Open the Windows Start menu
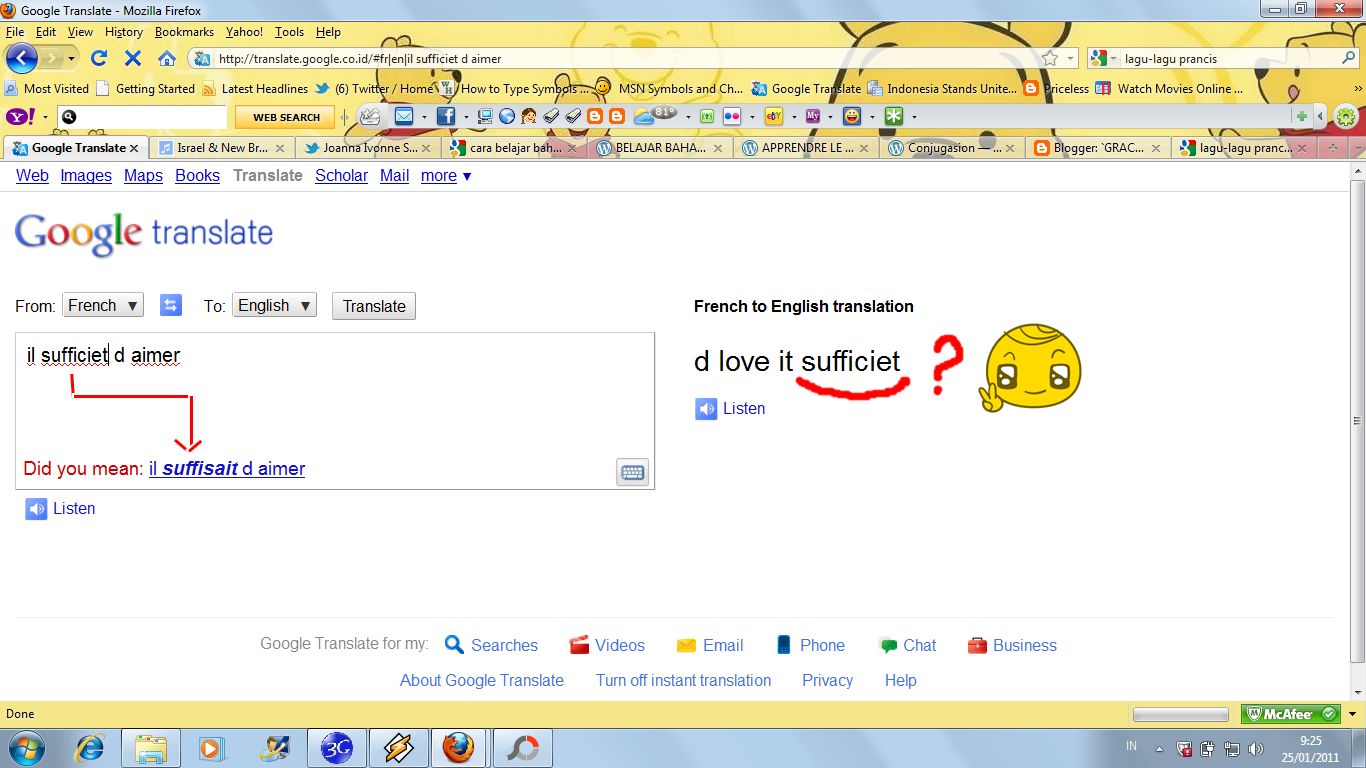Viewport: 1366px width, 768px height. (x=25, y=748)
